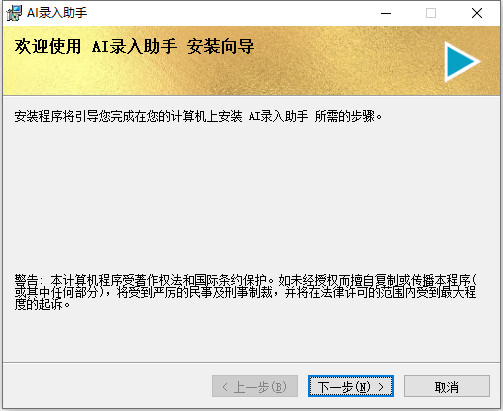Select the AI录入助手 title bar text
The width and height of the screenshot is (503, 411).
tap(57, 13)
